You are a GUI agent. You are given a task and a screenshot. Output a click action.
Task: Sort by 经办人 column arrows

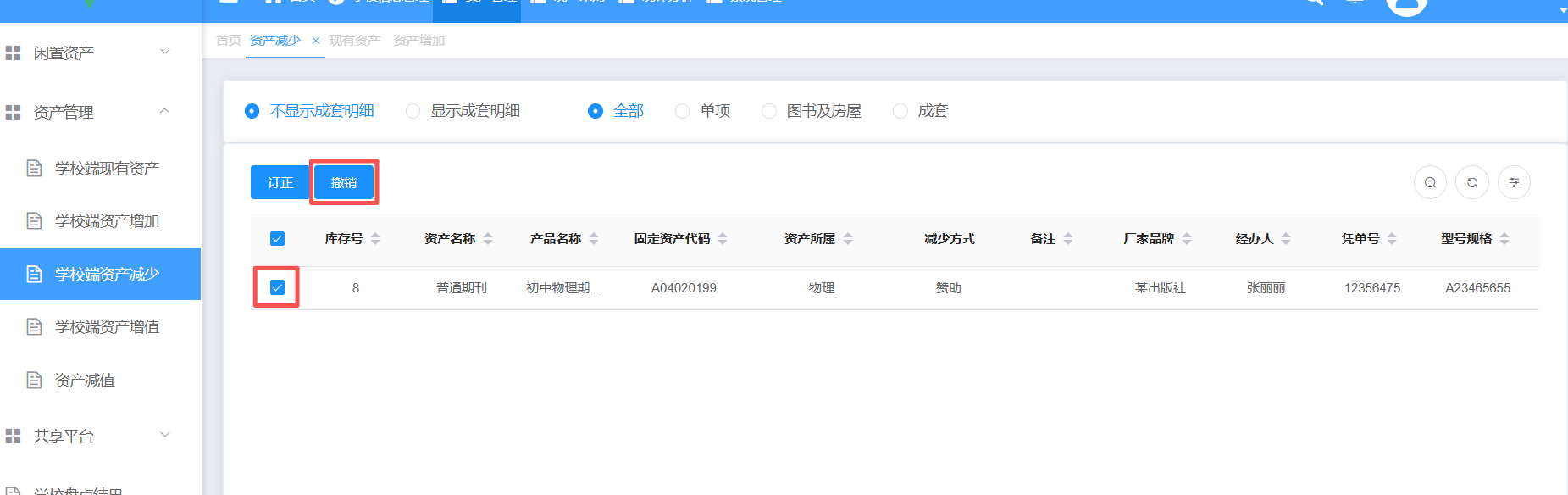[1286, 239]
